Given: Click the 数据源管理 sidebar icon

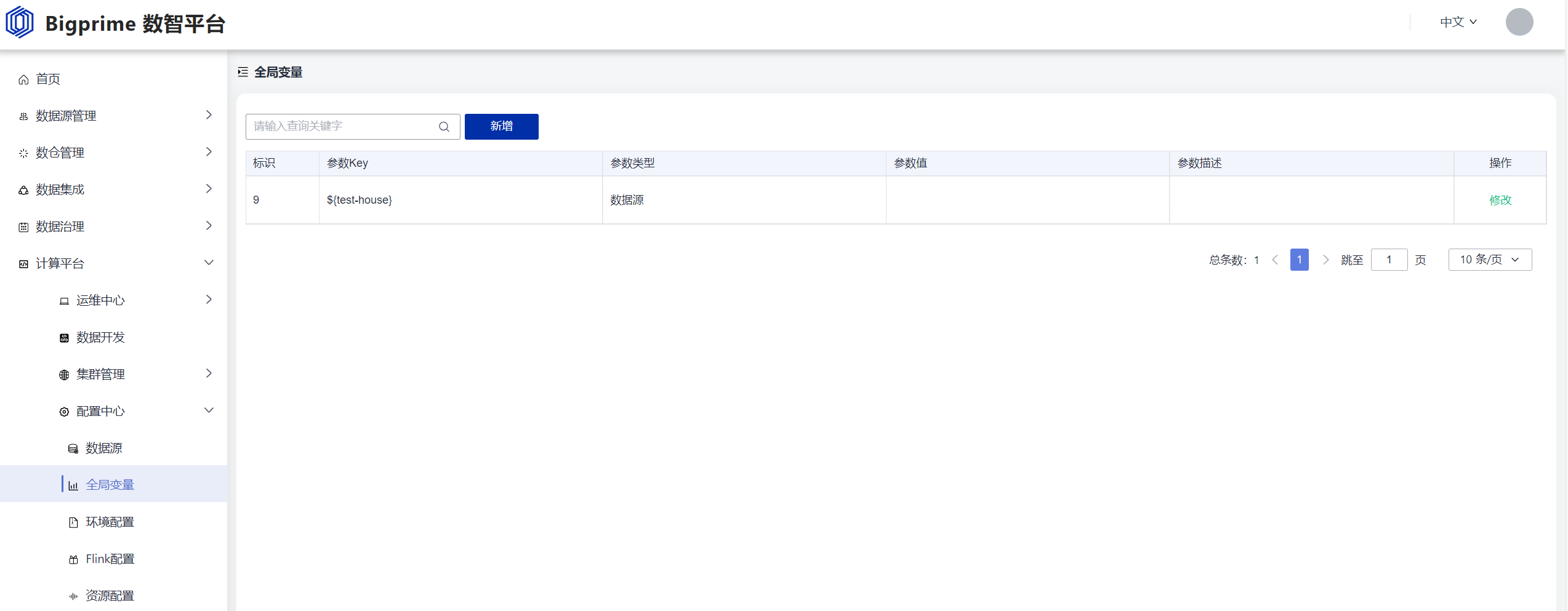Looking at the screenshot, I should tap(23, 116).
